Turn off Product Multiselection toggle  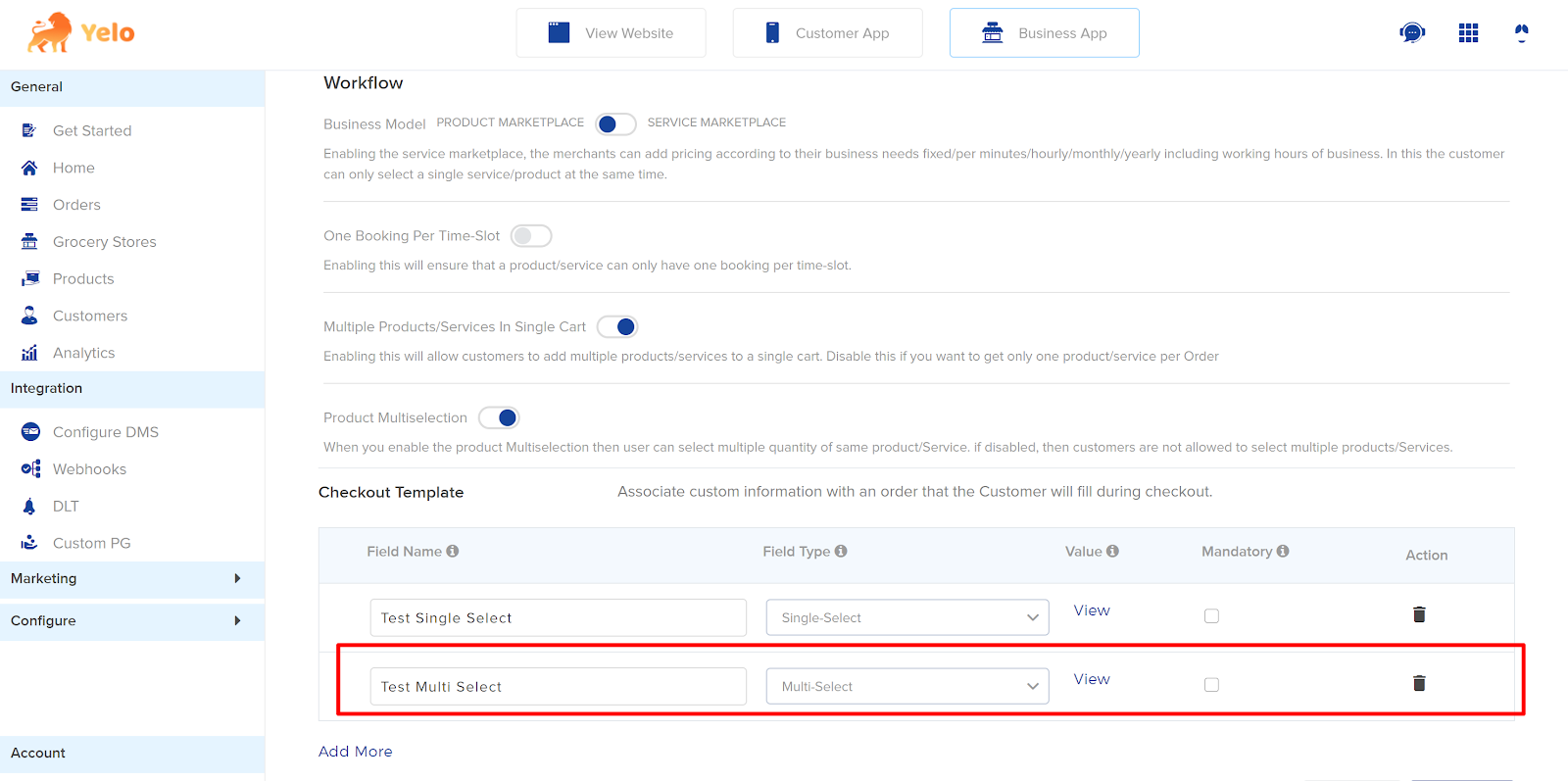499,417
